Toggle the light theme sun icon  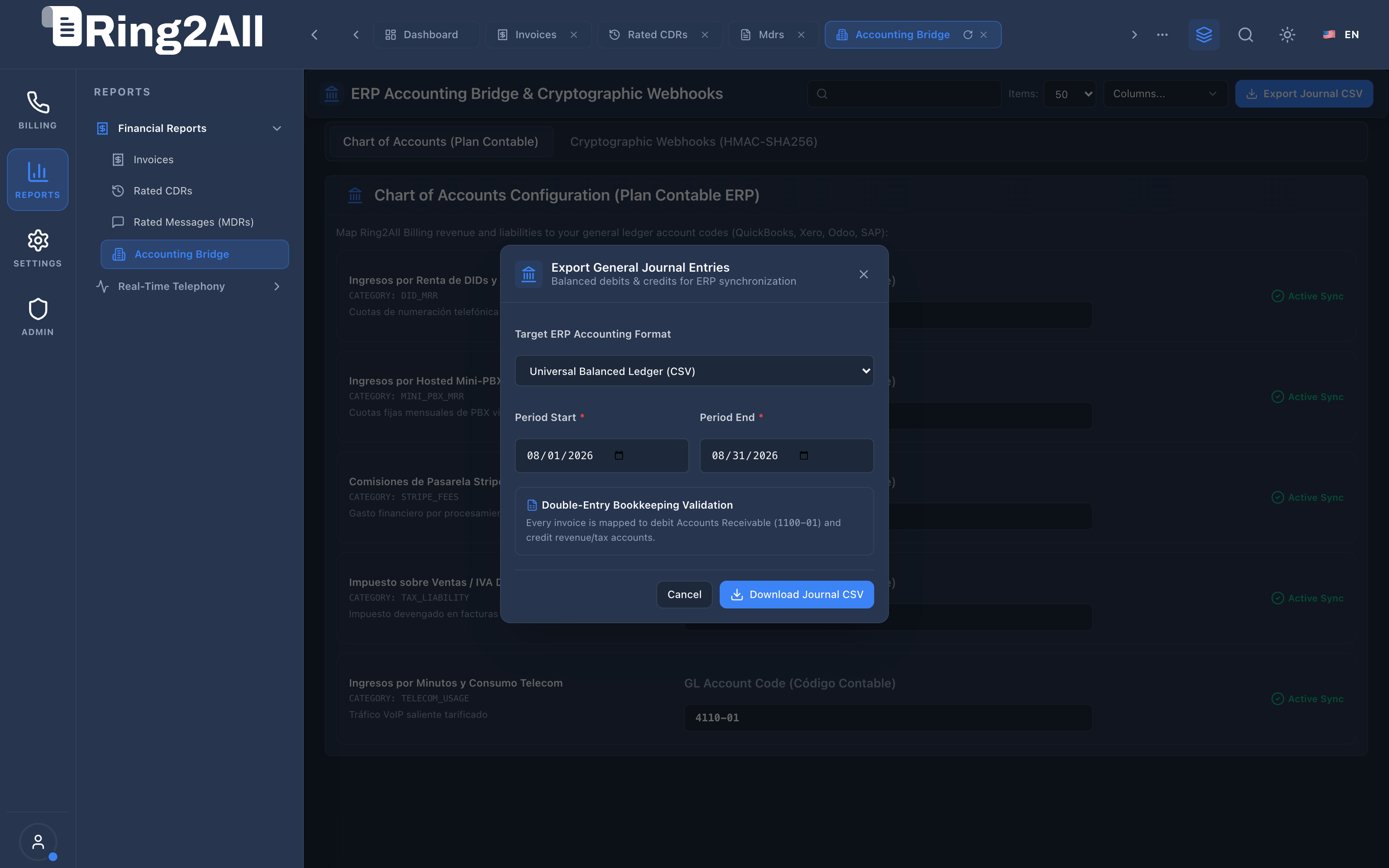[x=1287, y=34]
